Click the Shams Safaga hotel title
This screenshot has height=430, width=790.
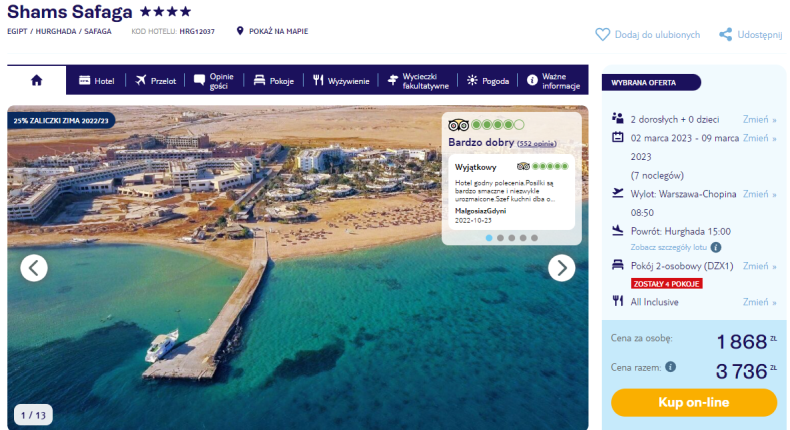70,12
